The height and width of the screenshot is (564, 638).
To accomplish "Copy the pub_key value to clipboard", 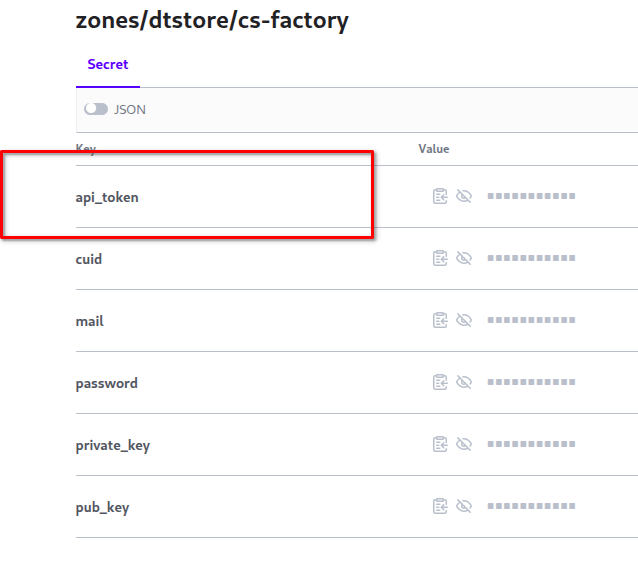I will pyautogui.click(x=440, y=506).
